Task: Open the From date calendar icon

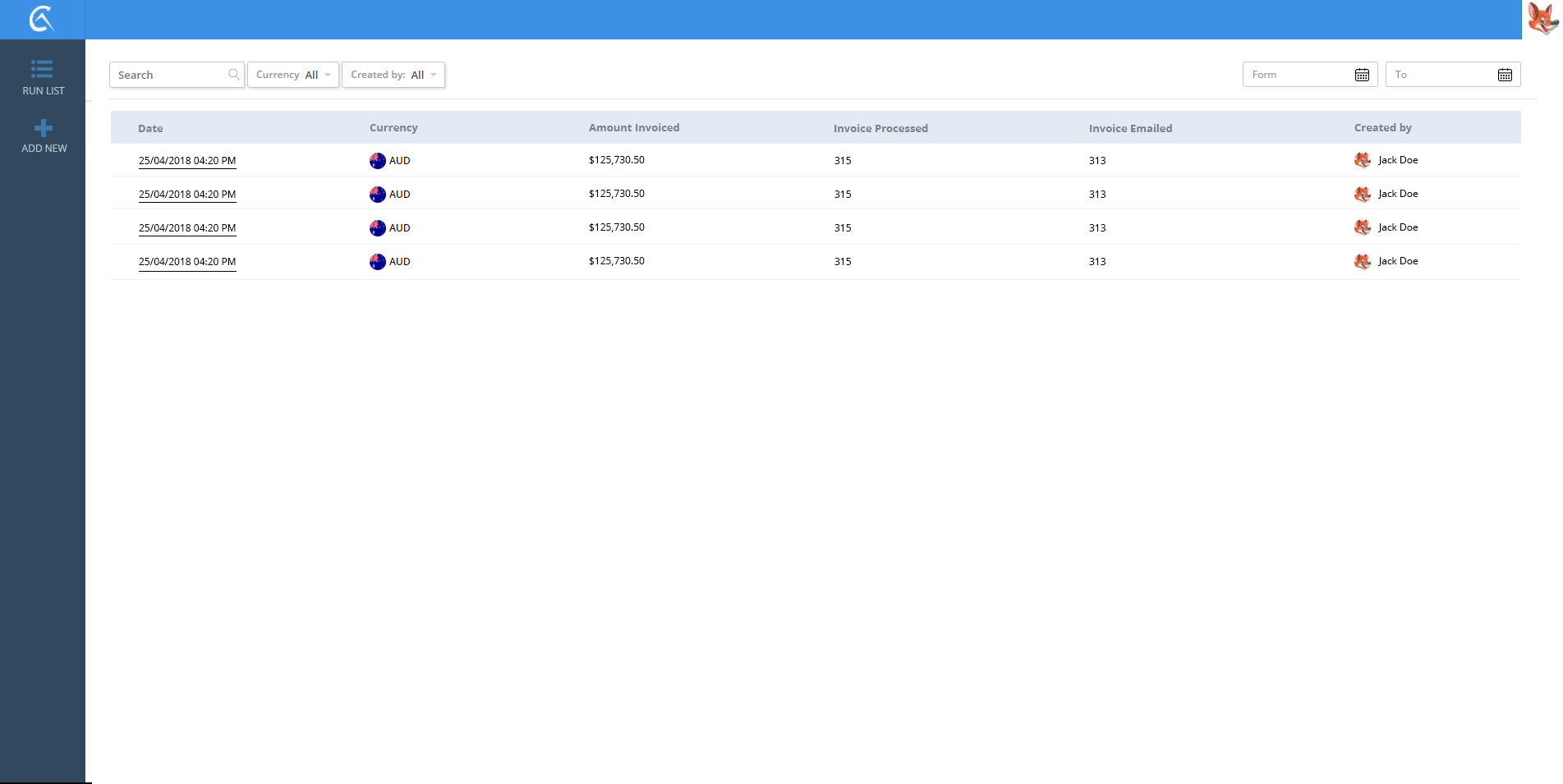Action: click(1361, 75)
